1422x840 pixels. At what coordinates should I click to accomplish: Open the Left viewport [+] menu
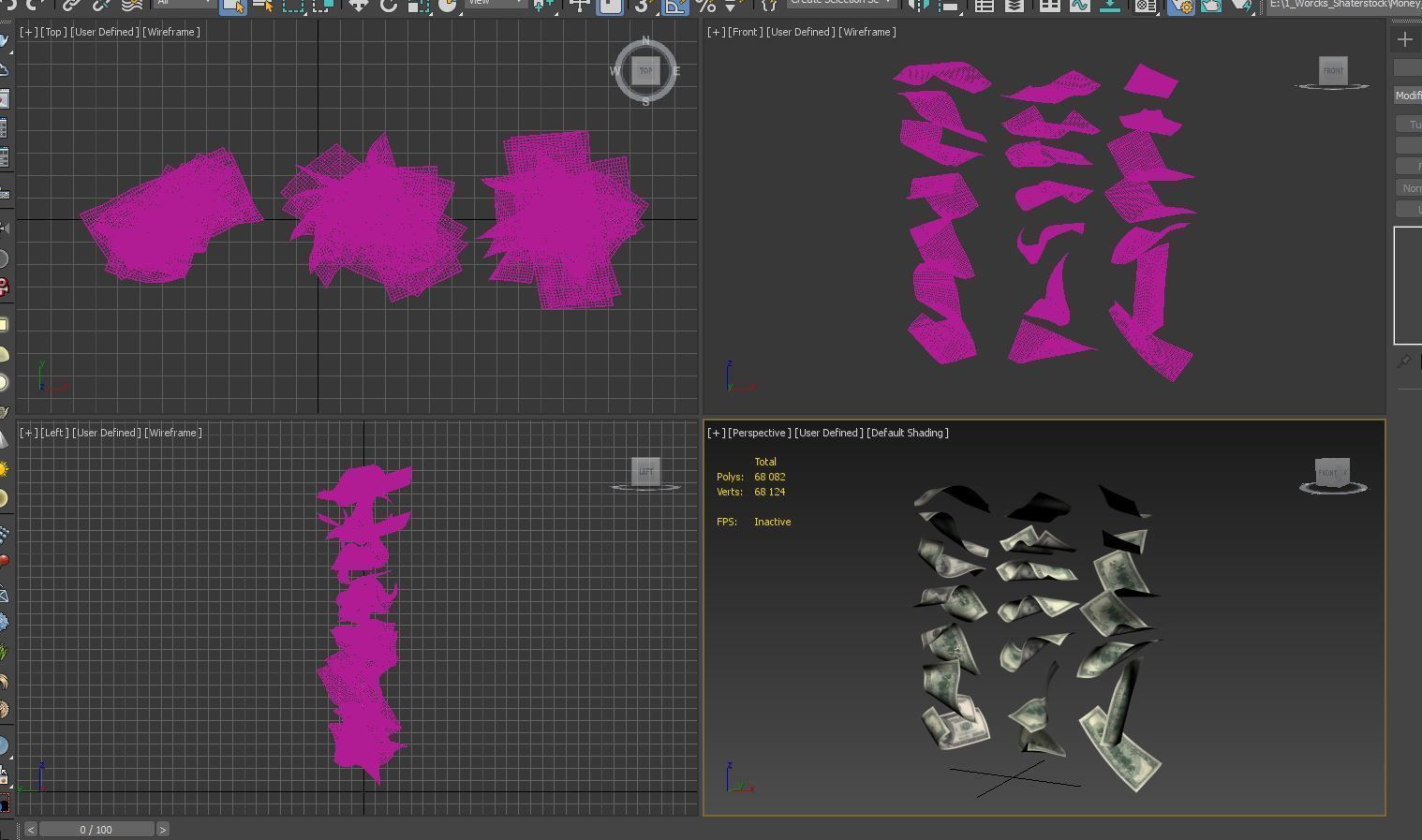29,433
